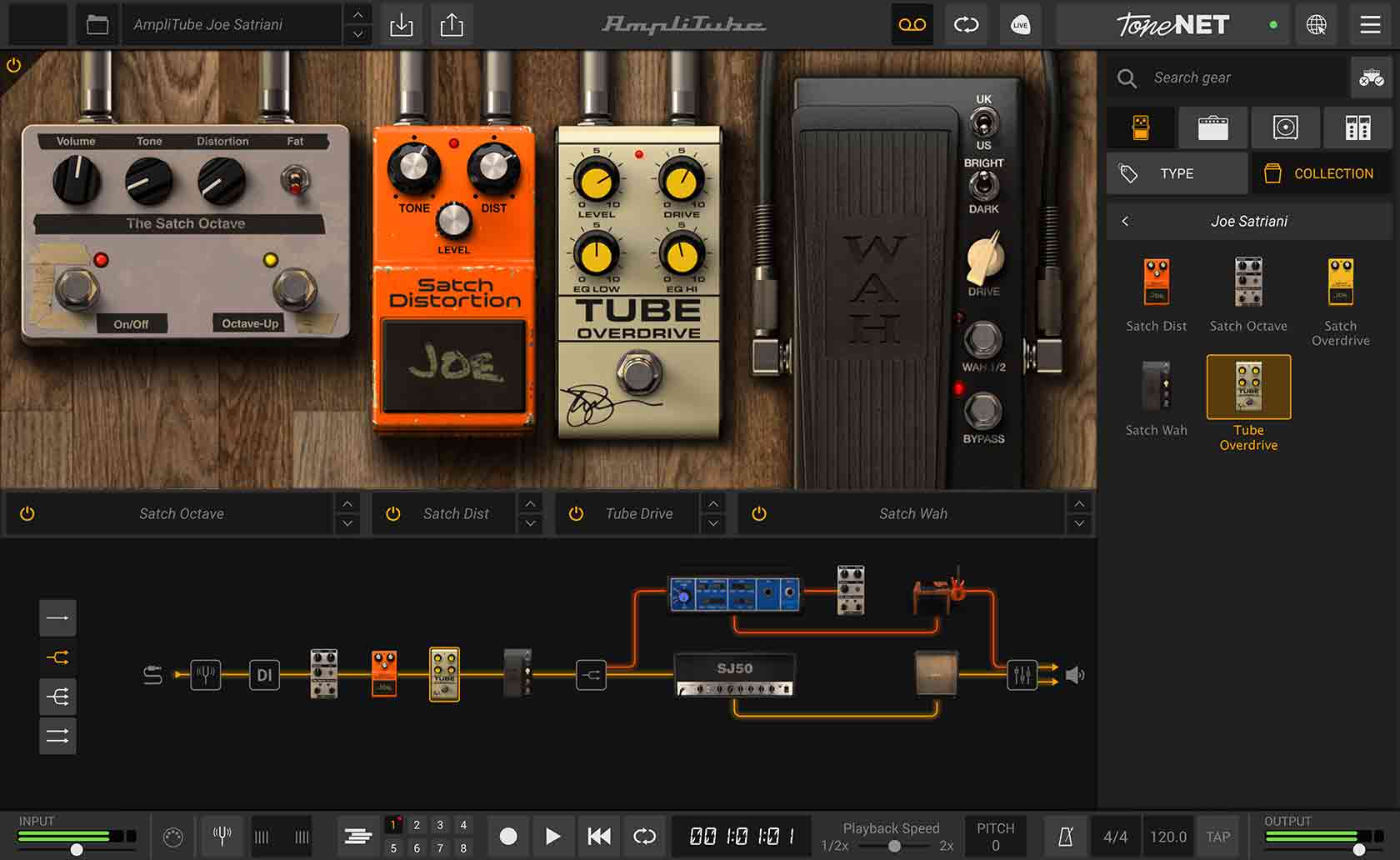The height and width of the screenshot is (860, 1400).
Task: Select the amplifiers gear tab
Action: click(1212, 127)
